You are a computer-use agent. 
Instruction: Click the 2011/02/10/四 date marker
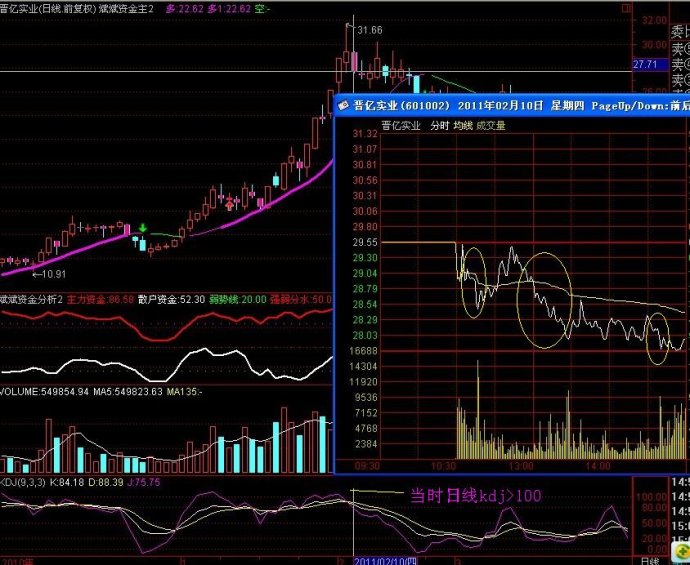click(385, 561)
